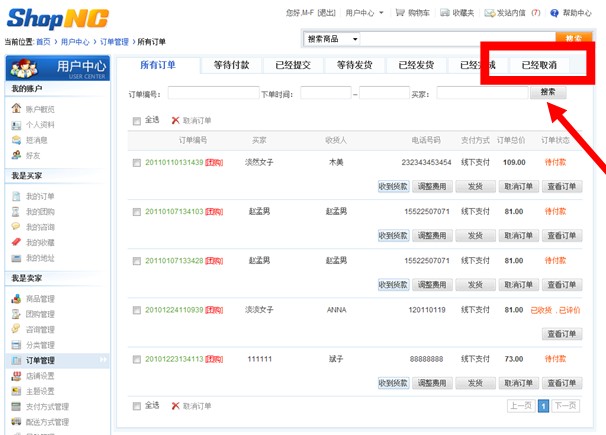Click the 订单管理 icon in sidebar
The image size is (606, 435).
tap(16, 360)
